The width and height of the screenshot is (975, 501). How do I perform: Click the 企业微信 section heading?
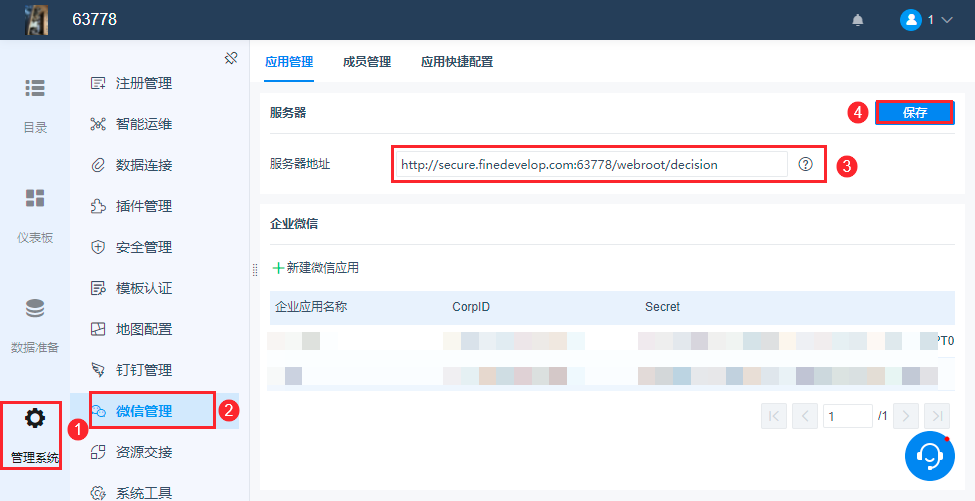(x=294, y=224)
